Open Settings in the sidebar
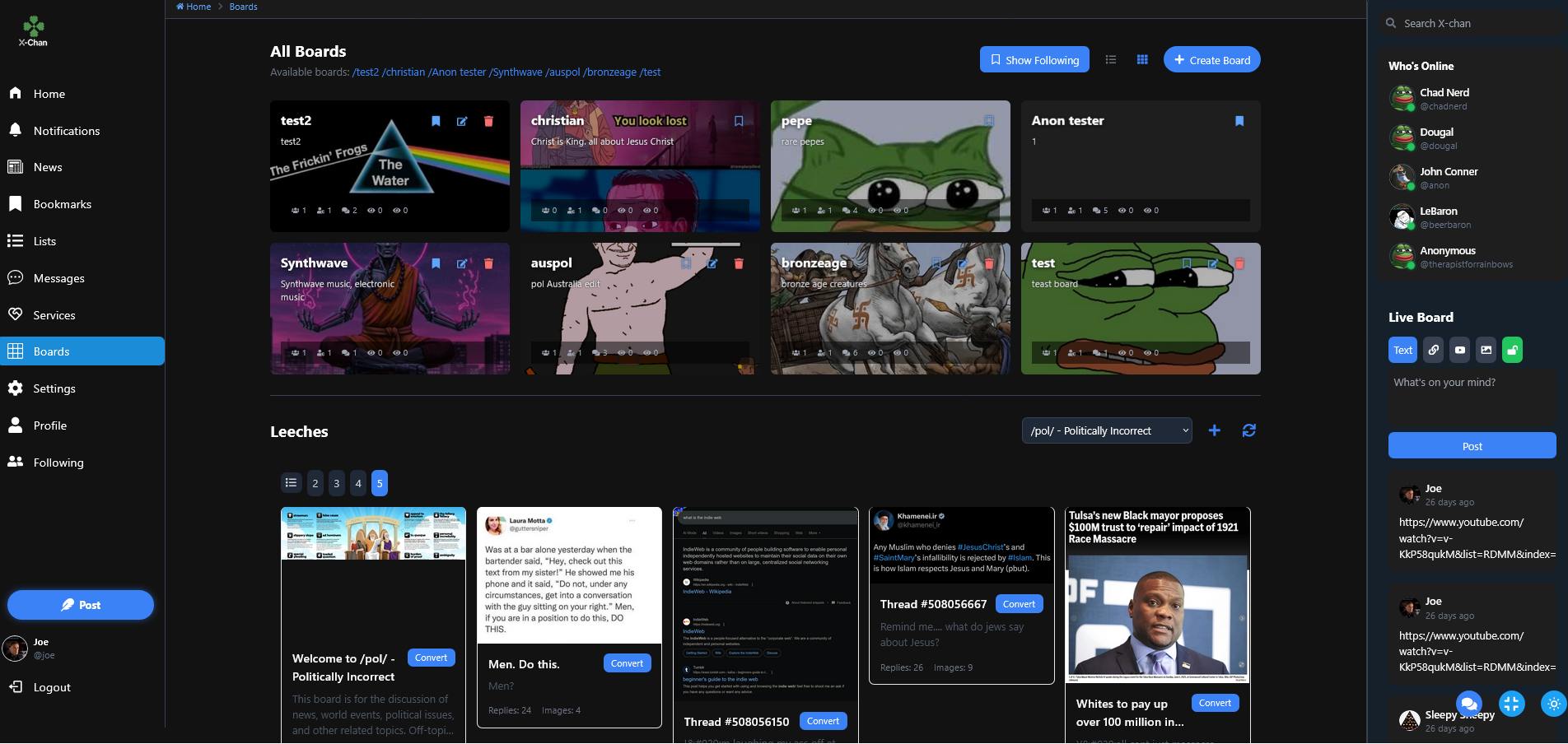 pyautogui.click(x=82, y=388)
